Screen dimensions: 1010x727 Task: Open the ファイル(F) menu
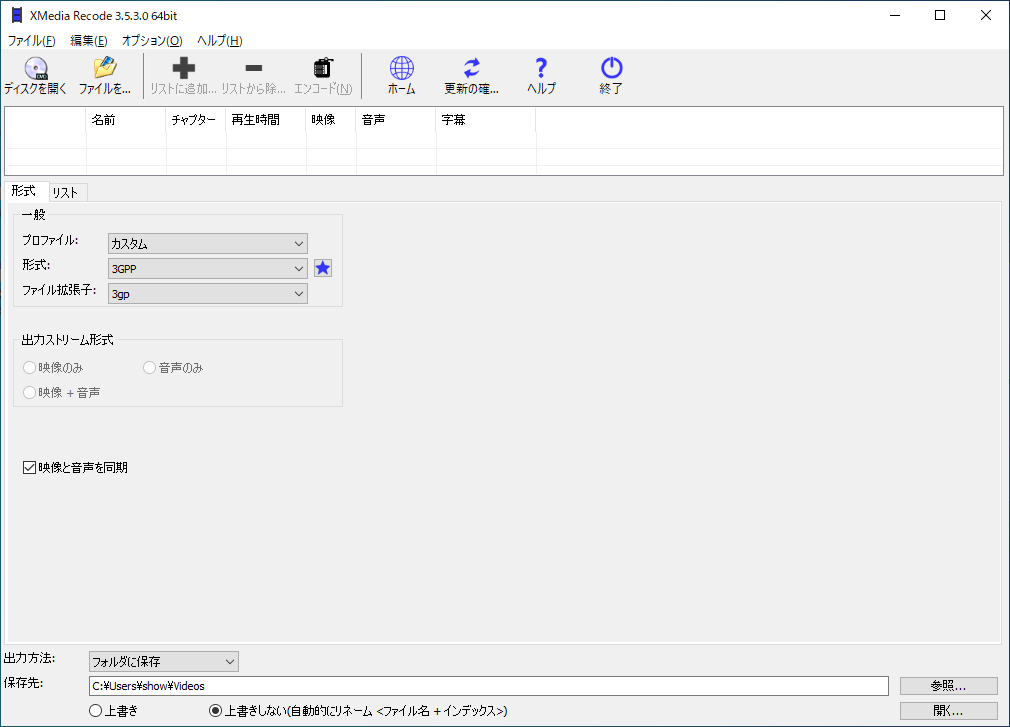(x=32, y=41)
